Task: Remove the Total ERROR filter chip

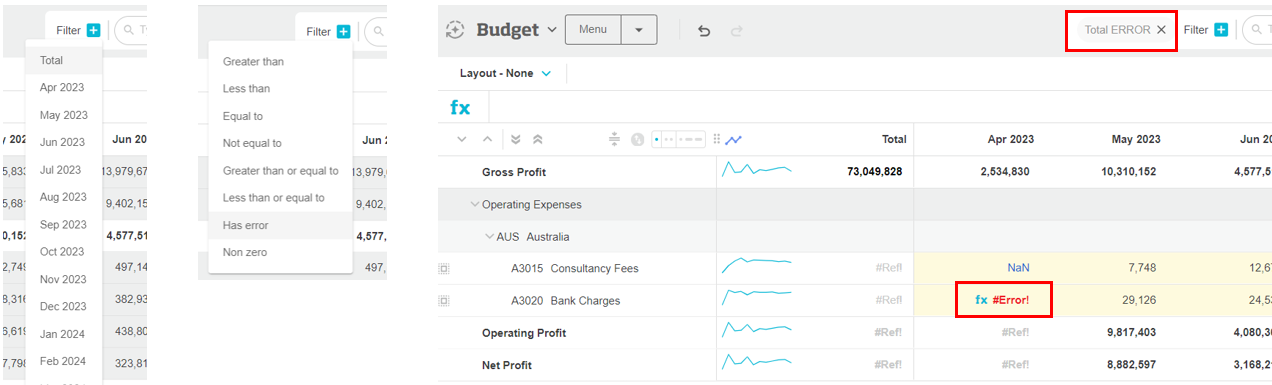Action: (1161, 30)
